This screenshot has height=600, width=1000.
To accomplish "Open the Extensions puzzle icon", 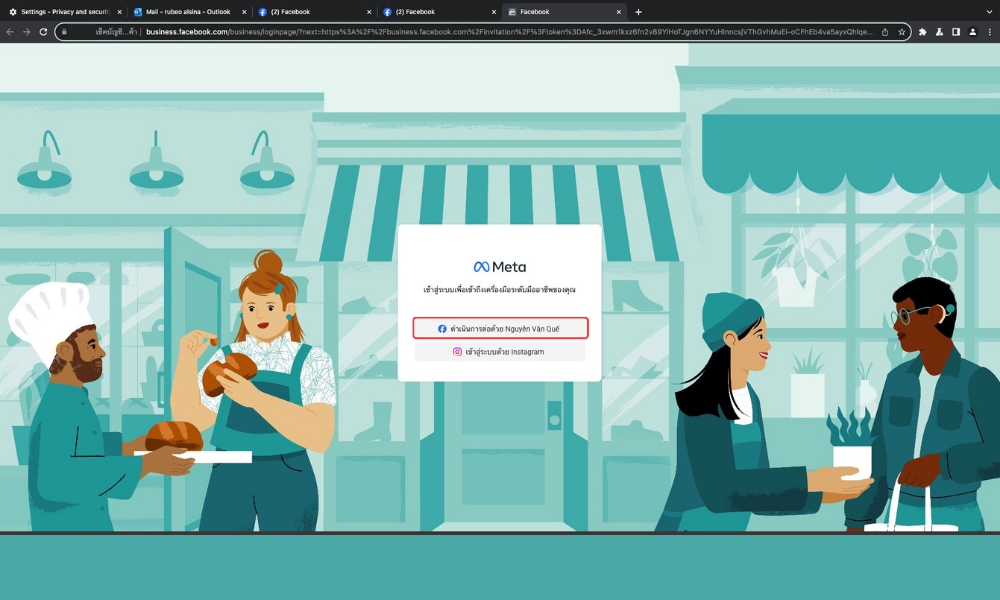I will point(922,32).
